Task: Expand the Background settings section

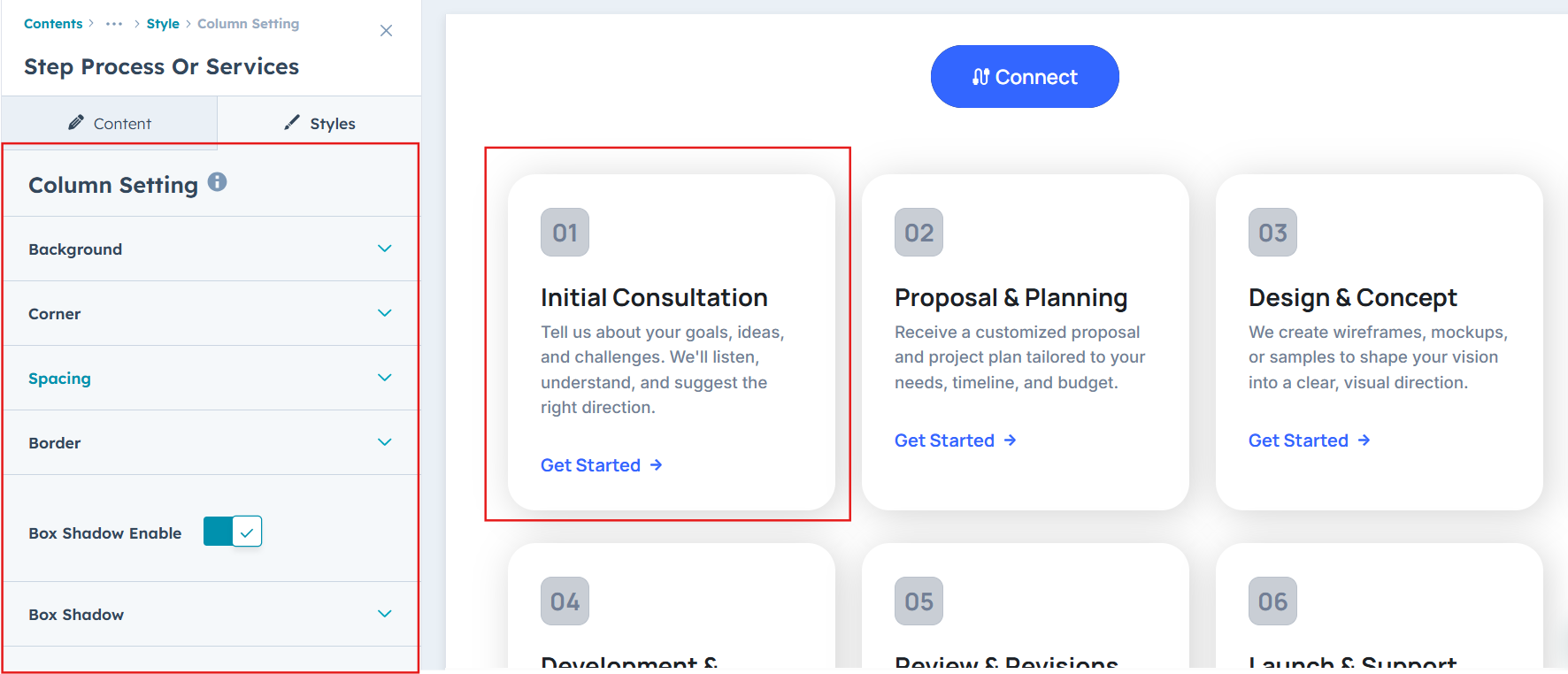Action: (x=384, y=249)
